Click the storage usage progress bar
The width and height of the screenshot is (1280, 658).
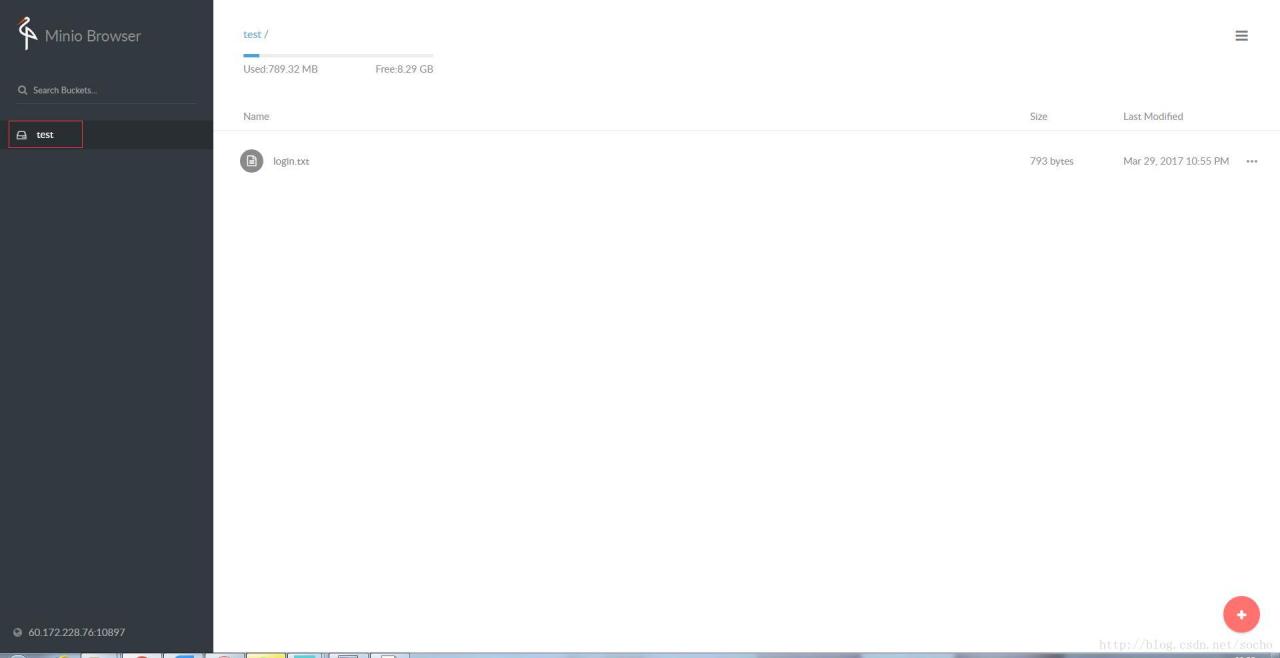338,55
